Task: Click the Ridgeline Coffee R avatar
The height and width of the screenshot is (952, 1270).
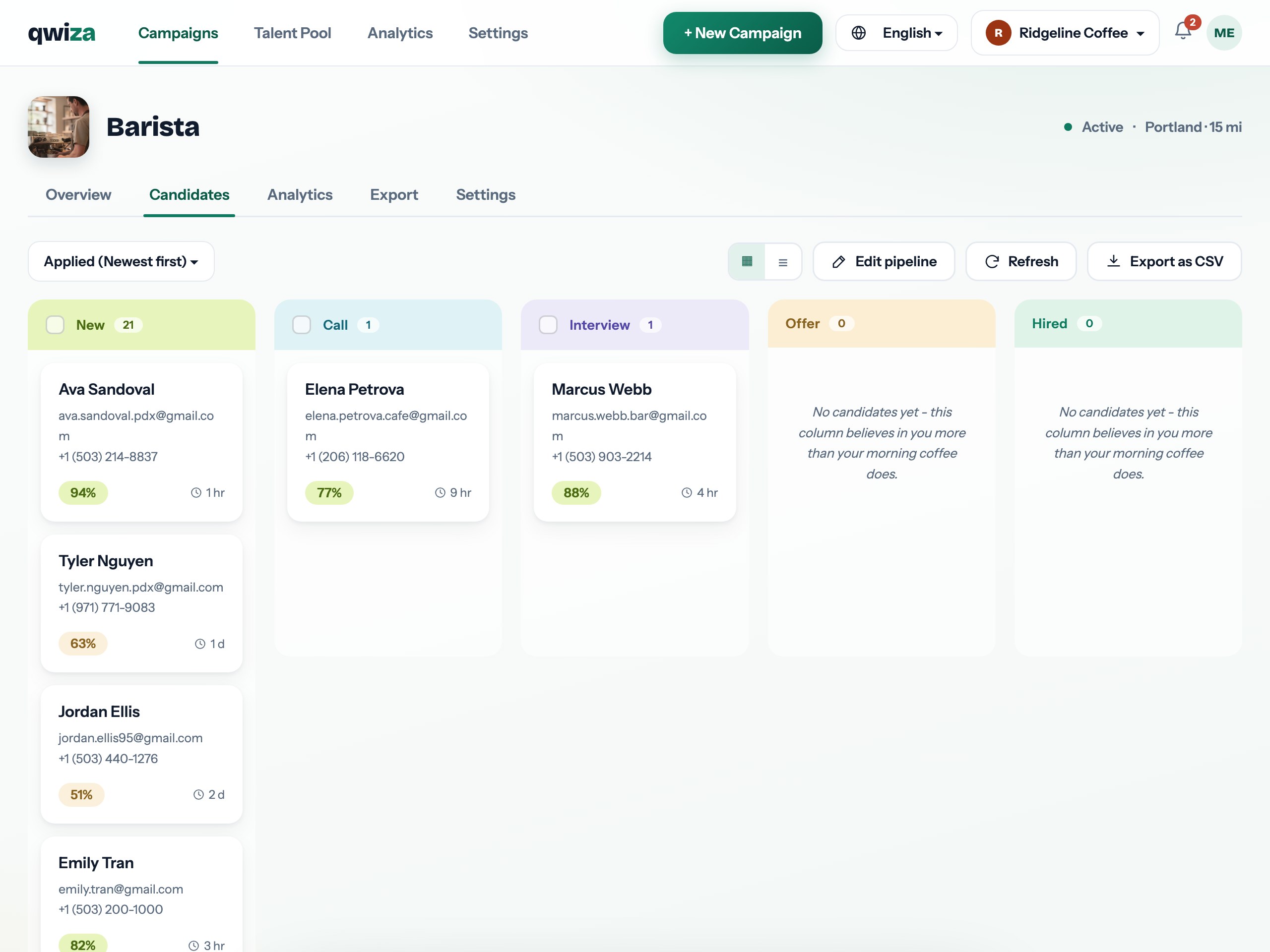Action: click(999, 33)
